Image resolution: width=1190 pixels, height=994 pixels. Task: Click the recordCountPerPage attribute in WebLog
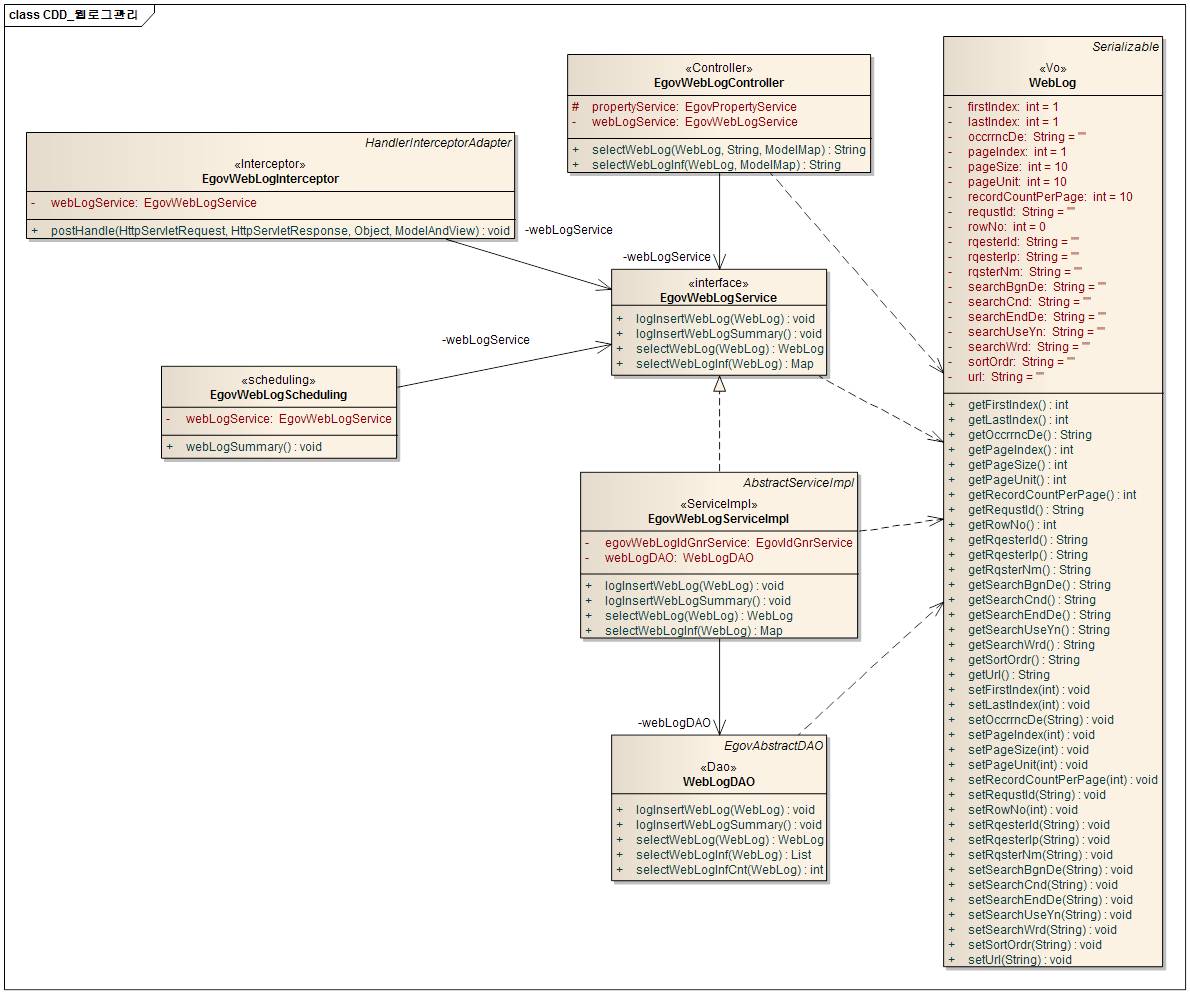point(1049,197)
